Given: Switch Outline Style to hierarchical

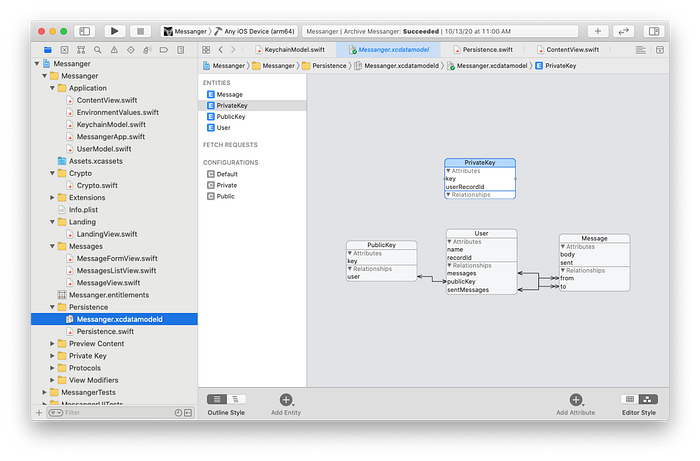Looking at the screenshot, I should pyautogui.click(x=236, y=399).
